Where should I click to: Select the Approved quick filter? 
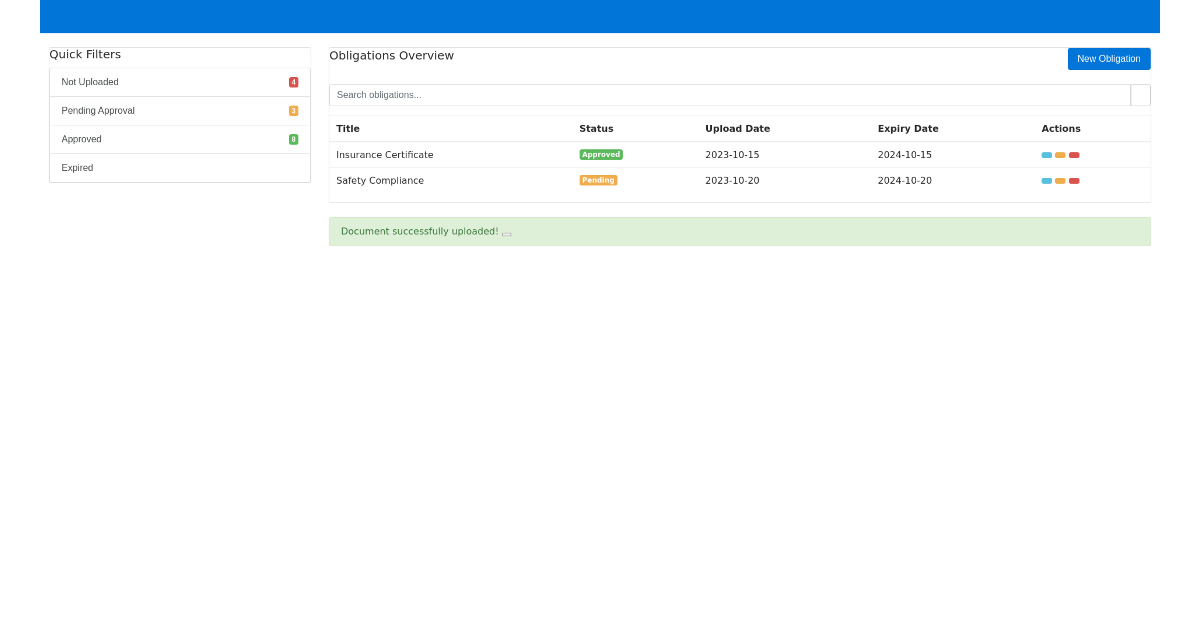(180, 139)
